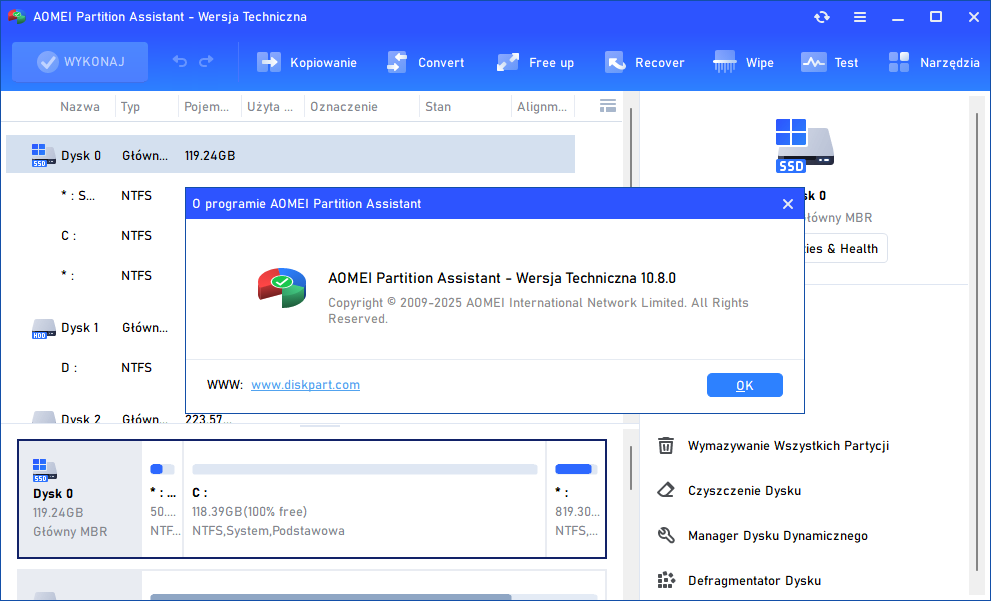Sort by Nazwa column header
The height and width of the screenshot is (601, 991).
click(x=80, y=107)
